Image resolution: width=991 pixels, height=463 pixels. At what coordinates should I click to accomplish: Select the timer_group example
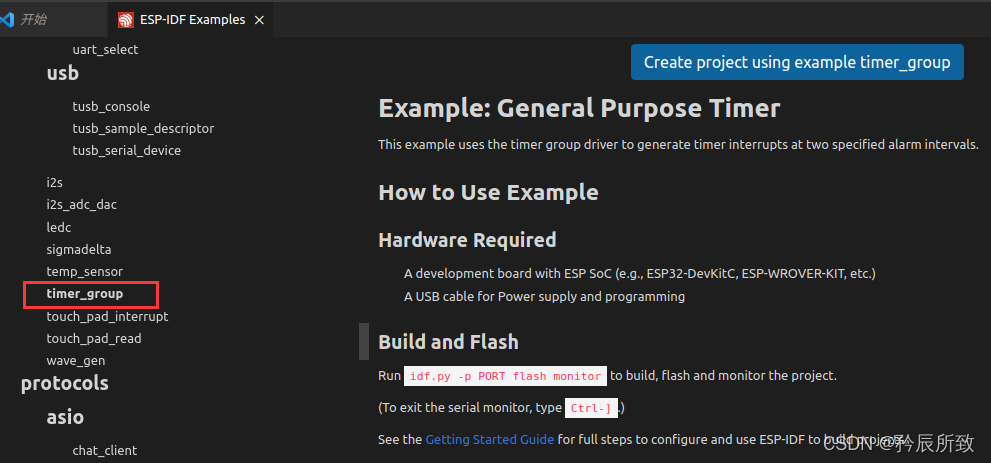click(x=85, y=294)
